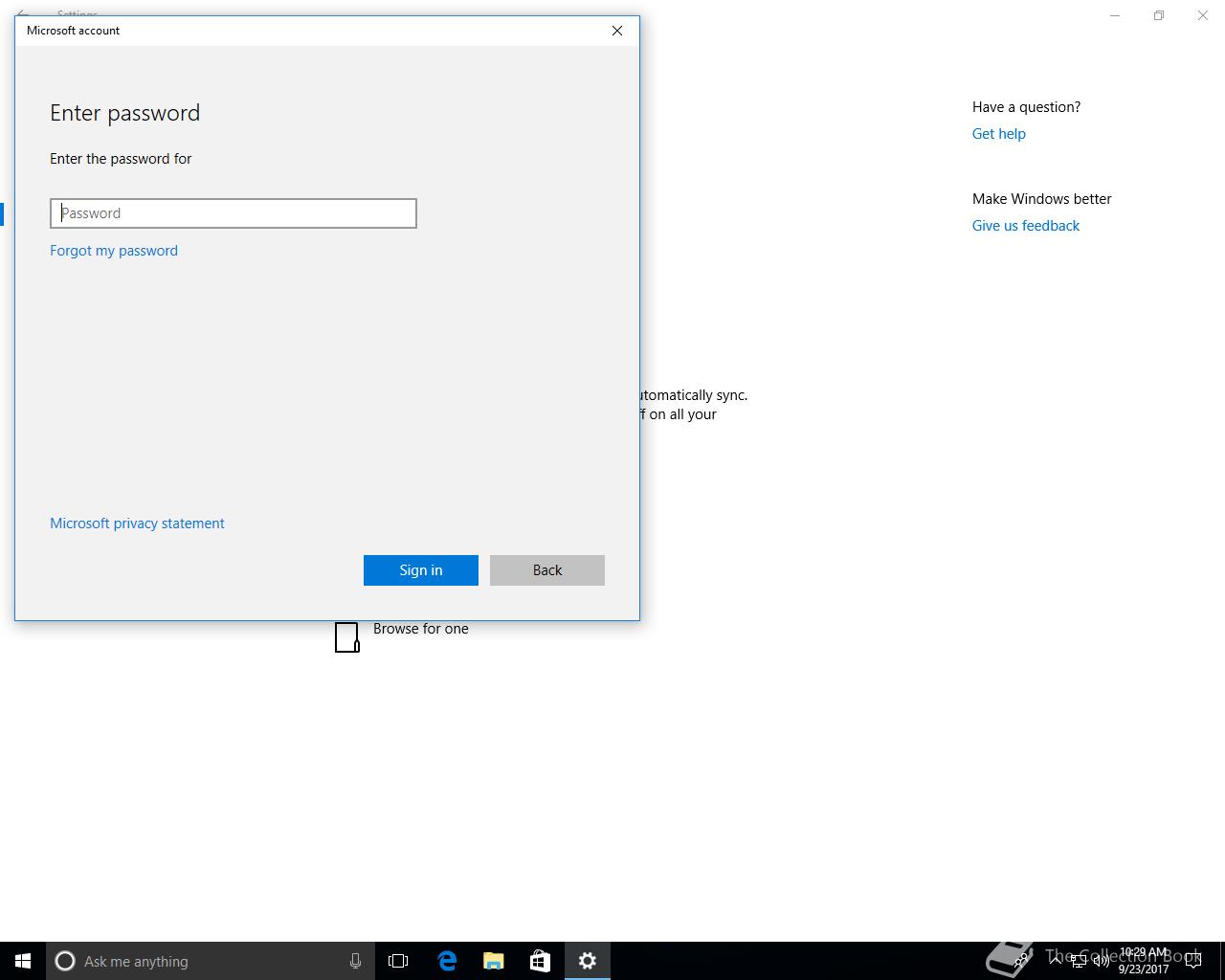The width and height of the screenshot is (1225, 980).
Task: Click the Back button in dialog
Action: click(547, 570)
